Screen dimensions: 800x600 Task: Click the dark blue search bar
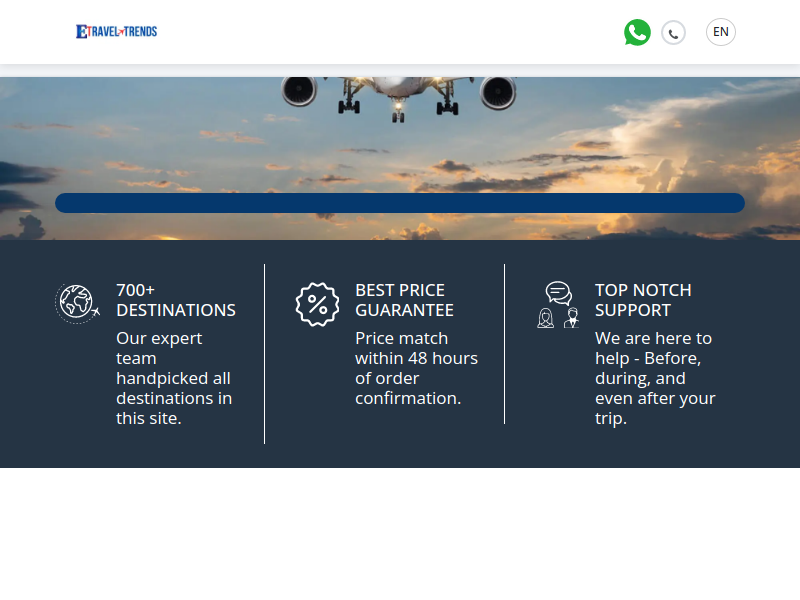pyautogui.click(x=400, y=203)
